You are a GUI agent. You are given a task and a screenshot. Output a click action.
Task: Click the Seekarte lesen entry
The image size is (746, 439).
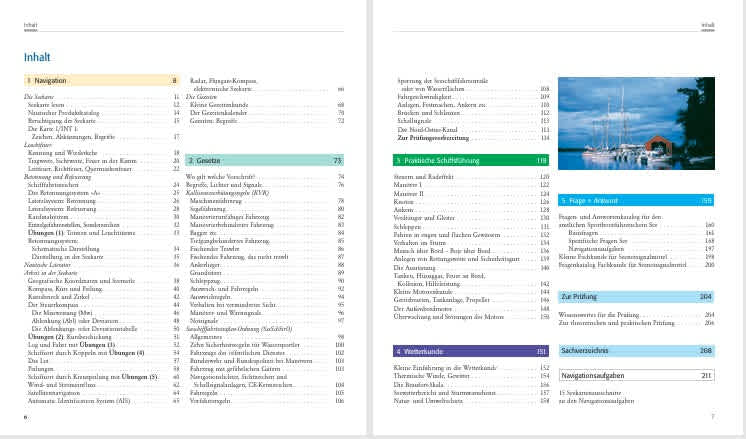pos(48,104)
